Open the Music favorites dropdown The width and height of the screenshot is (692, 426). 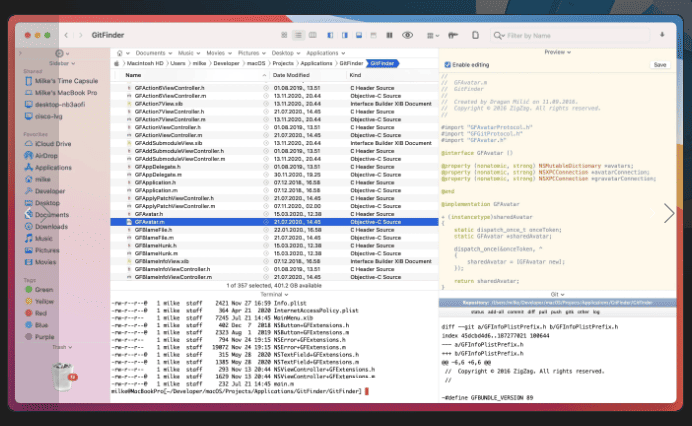[189, 53]
